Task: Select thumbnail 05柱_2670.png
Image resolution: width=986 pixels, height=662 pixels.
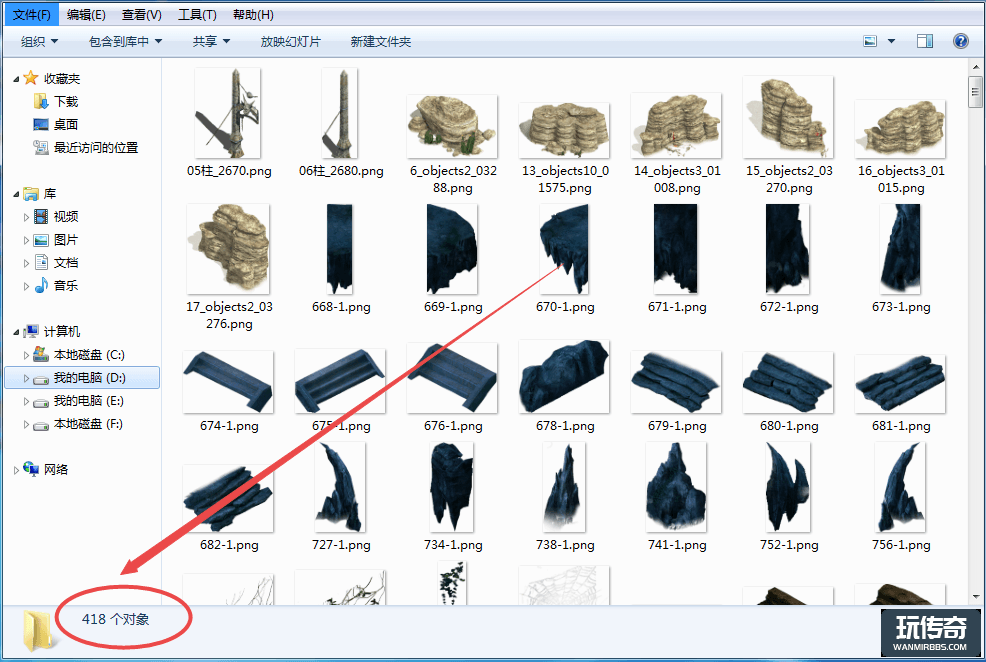Action: pos(229,113)
